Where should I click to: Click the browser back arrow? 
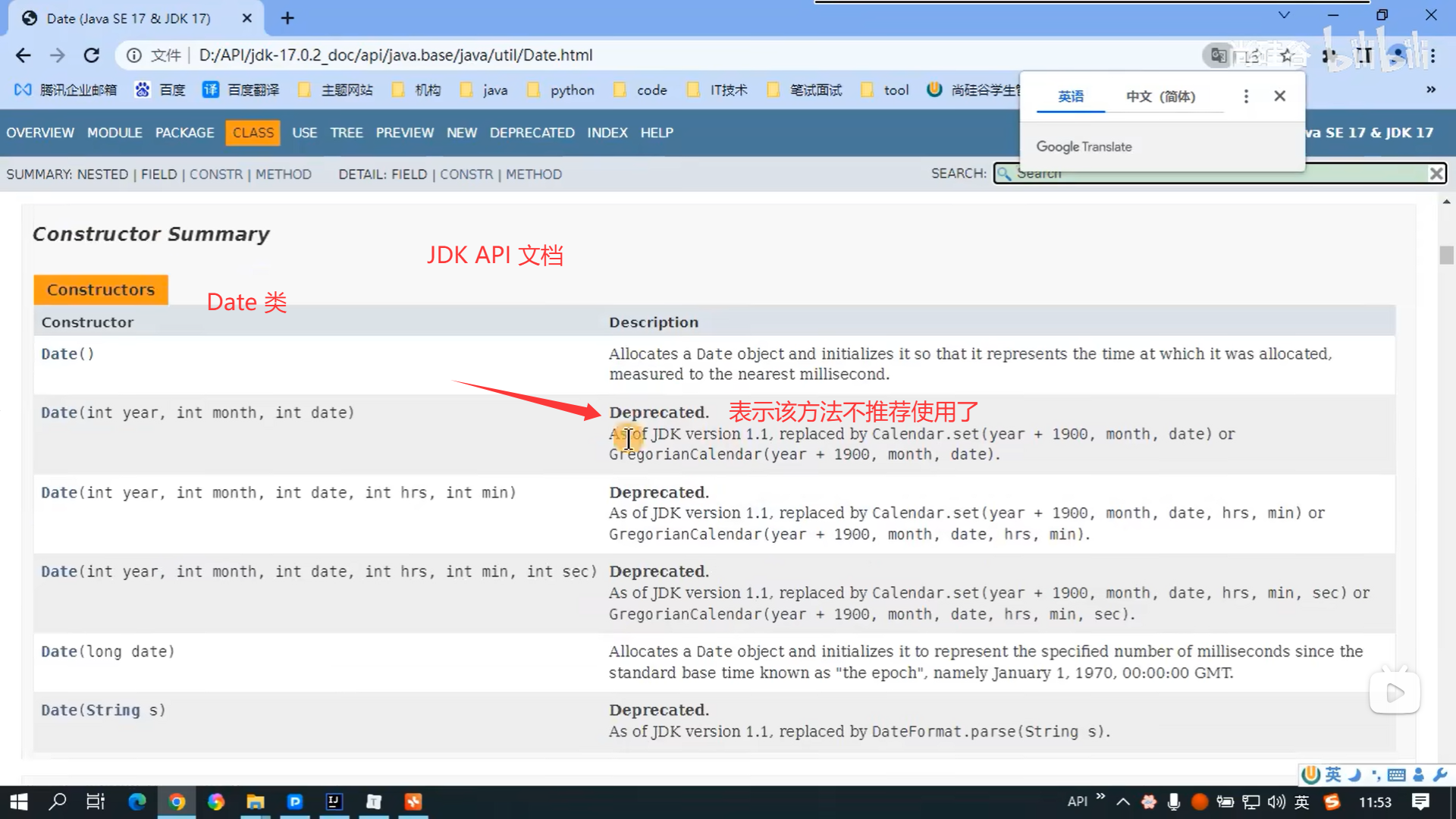24,55
